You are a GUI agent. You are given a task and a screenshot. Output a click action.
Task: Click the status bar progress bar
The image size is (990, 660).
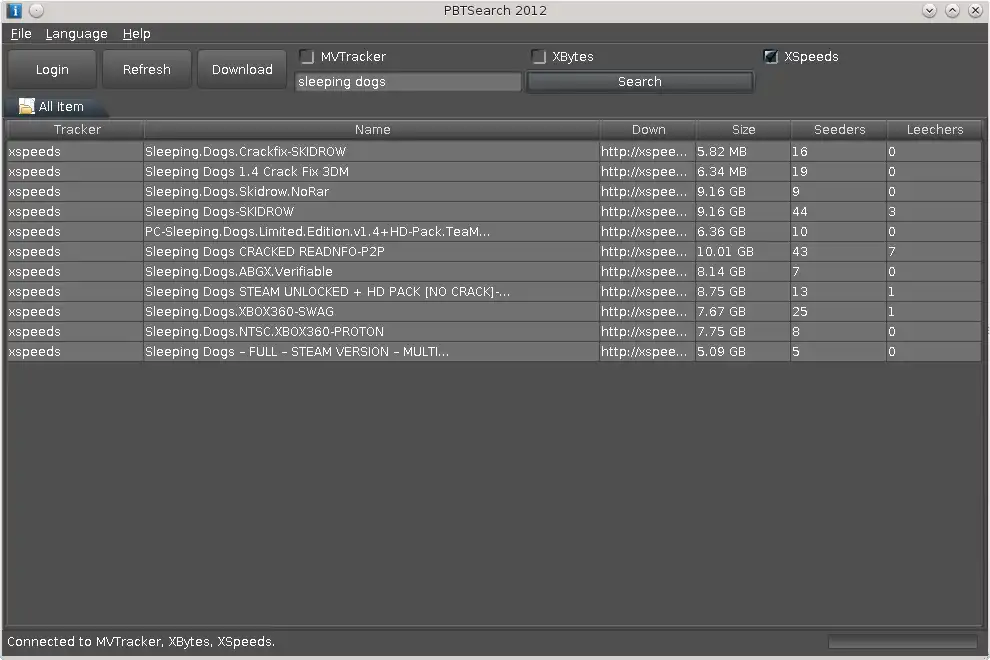tap(902, 642)
